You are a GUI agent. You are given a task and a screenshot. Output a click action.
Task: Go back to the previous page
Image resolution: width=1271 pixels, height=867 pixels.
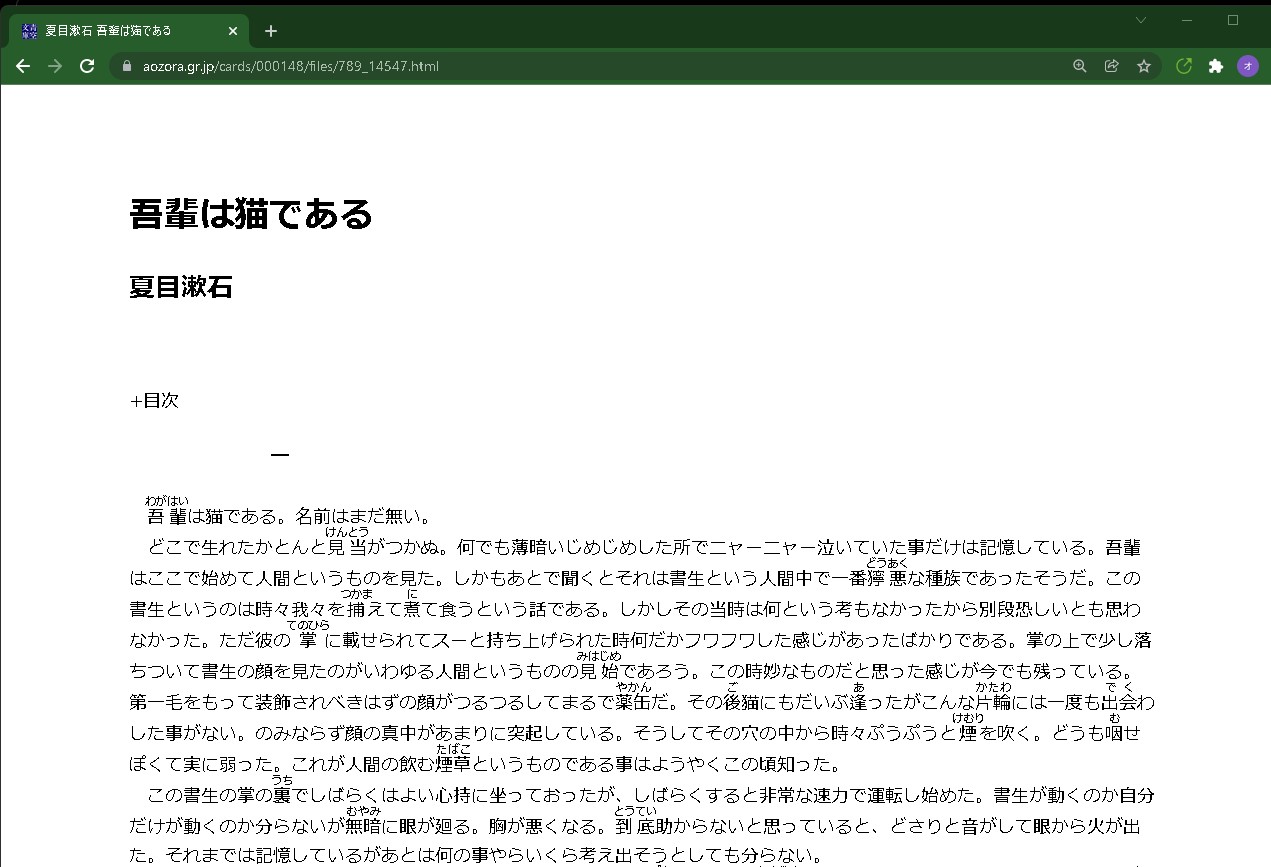click(23, 66)
